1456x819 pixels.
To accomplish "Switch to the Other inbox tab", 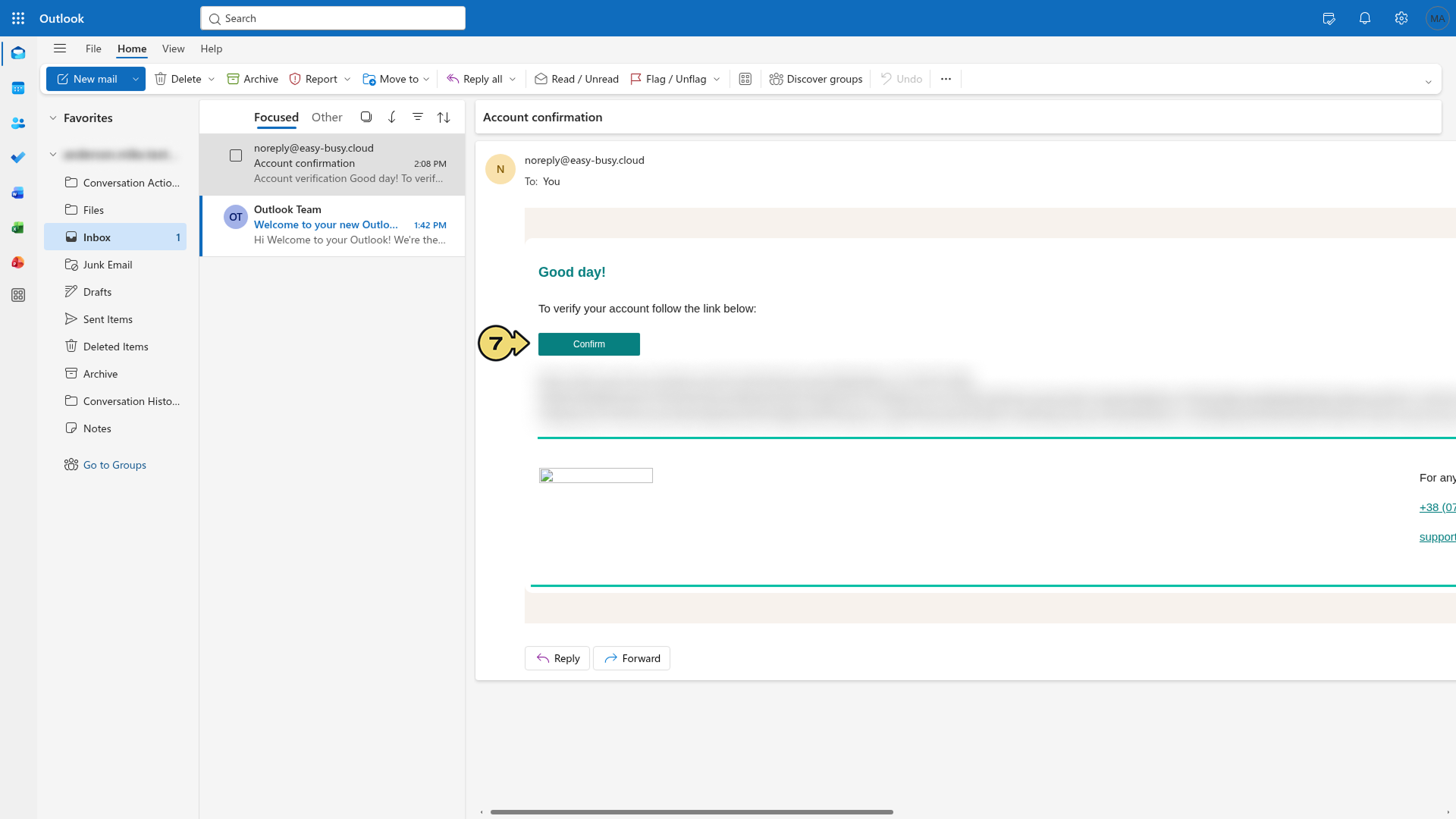I will tap(327, 117).
